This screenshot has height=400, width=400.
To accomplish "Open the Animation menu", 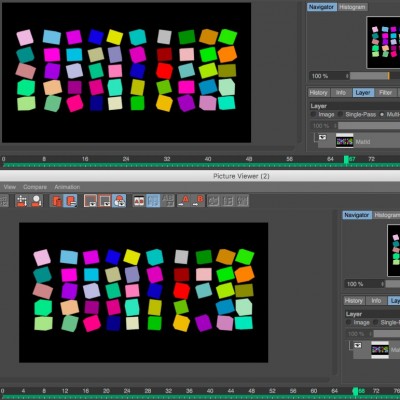I will [67, 187].
